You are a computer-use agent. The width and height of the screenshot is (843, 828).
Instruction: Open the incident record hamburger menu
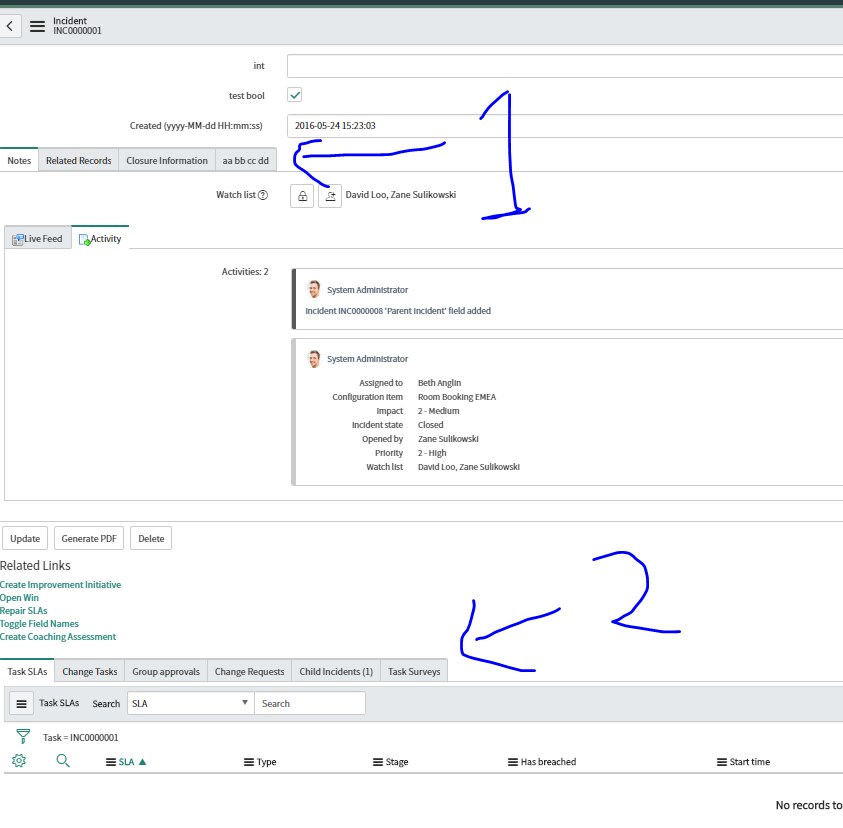[x=37, y=25]
